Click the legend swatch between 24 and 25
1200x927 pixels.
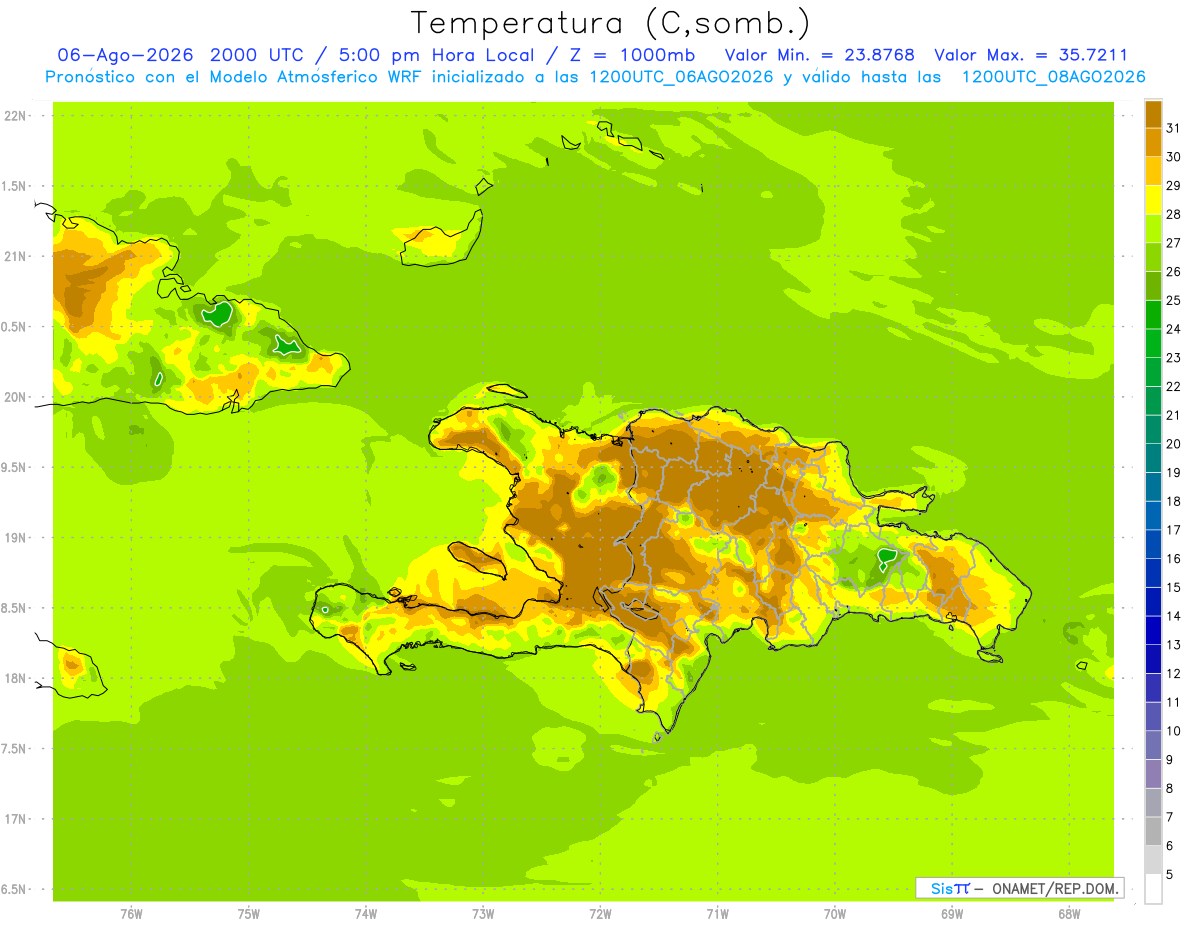(1153, 314)
